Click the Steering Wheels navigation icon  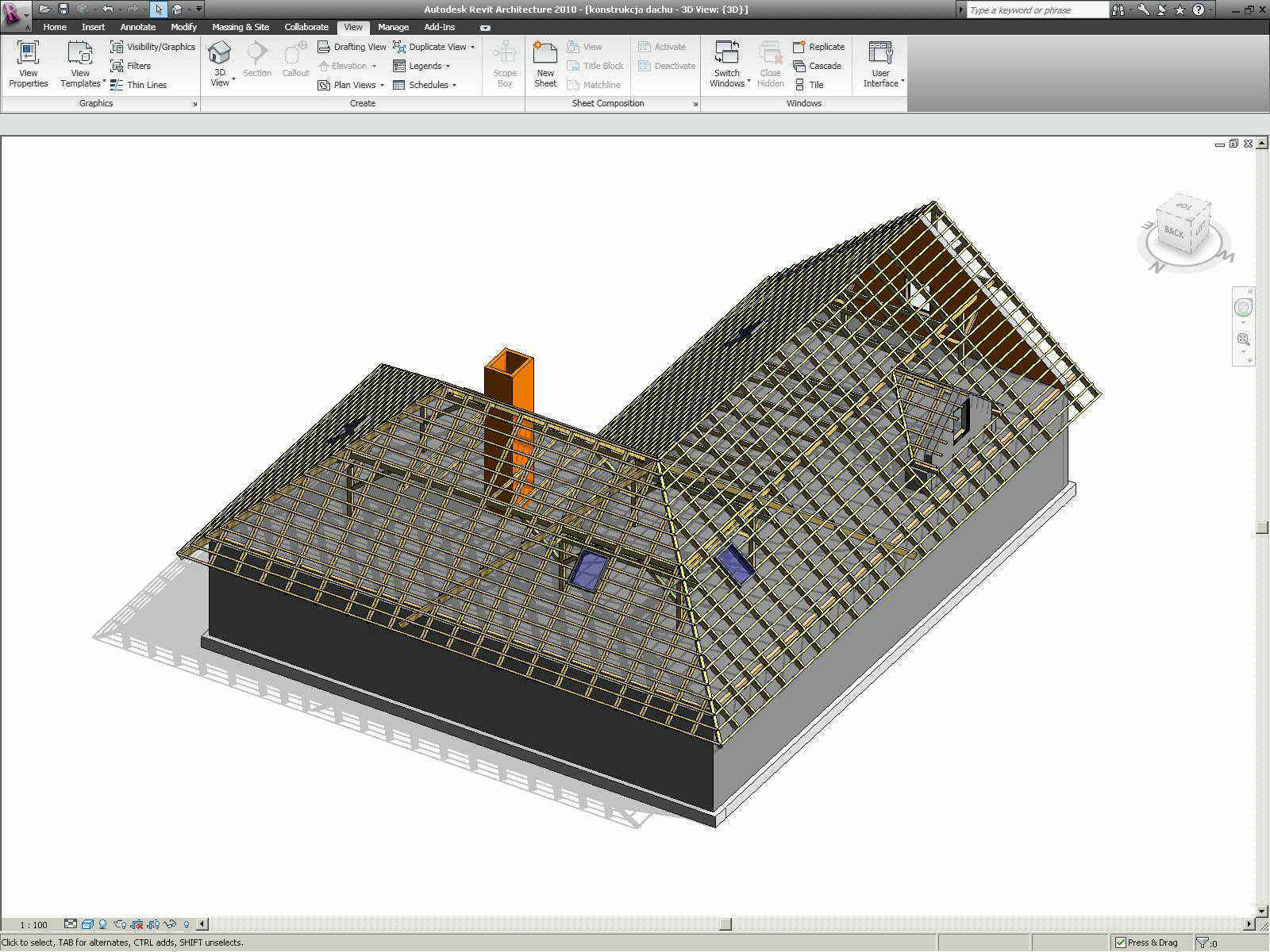click(x=1243, y=308)
